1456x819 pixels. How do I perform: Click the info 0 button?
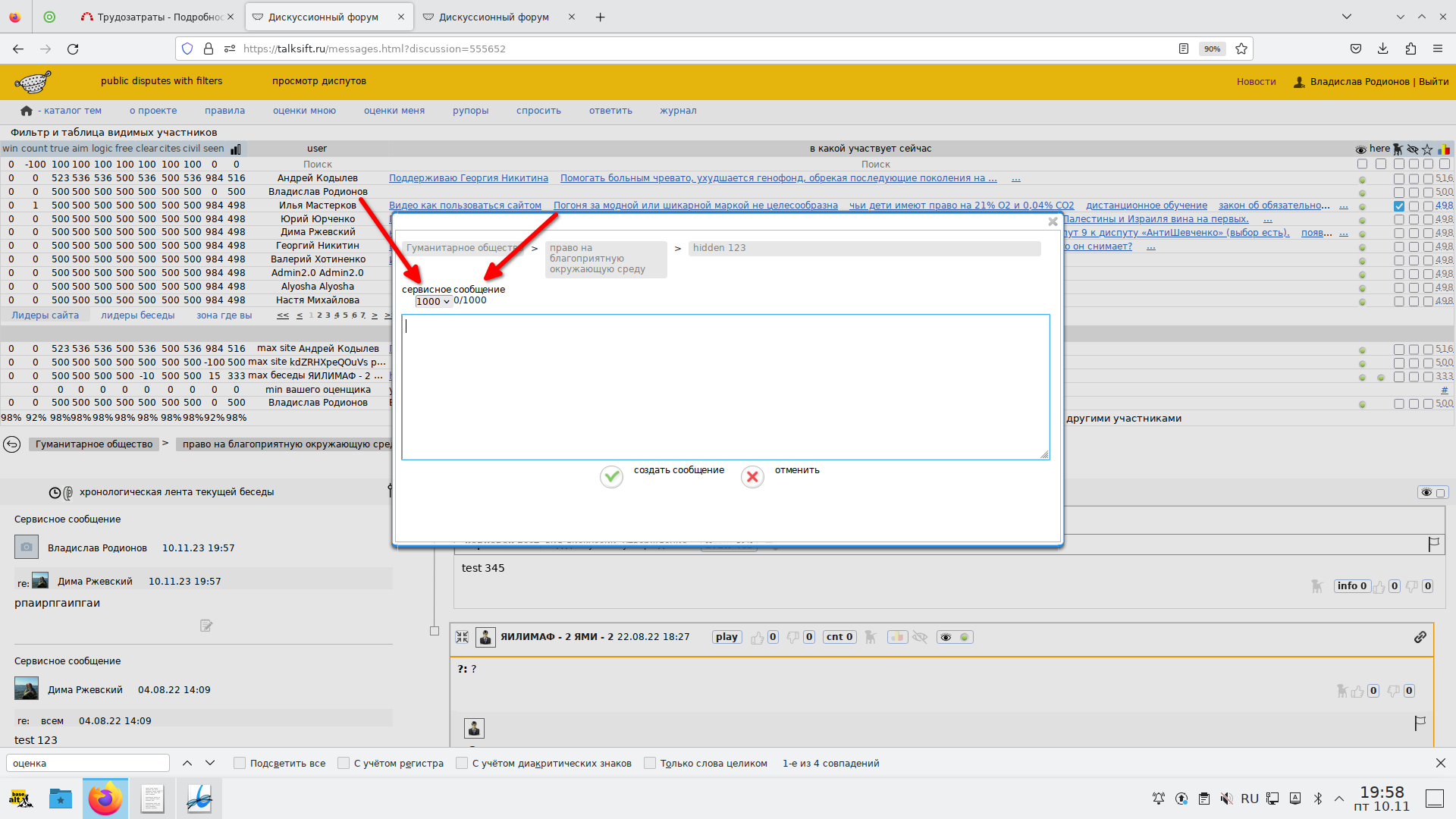1352,586
